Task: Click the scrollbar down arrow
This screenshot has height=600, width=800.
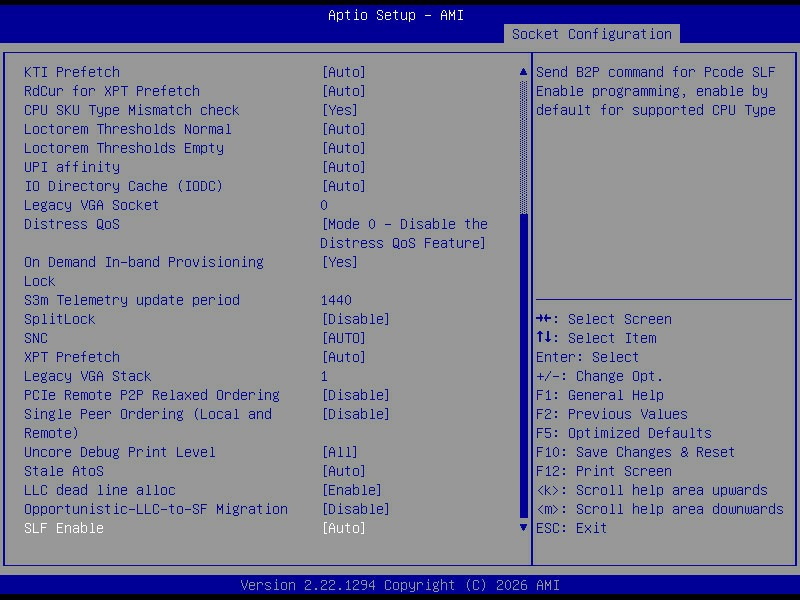Action: click(x=523, y=528)
